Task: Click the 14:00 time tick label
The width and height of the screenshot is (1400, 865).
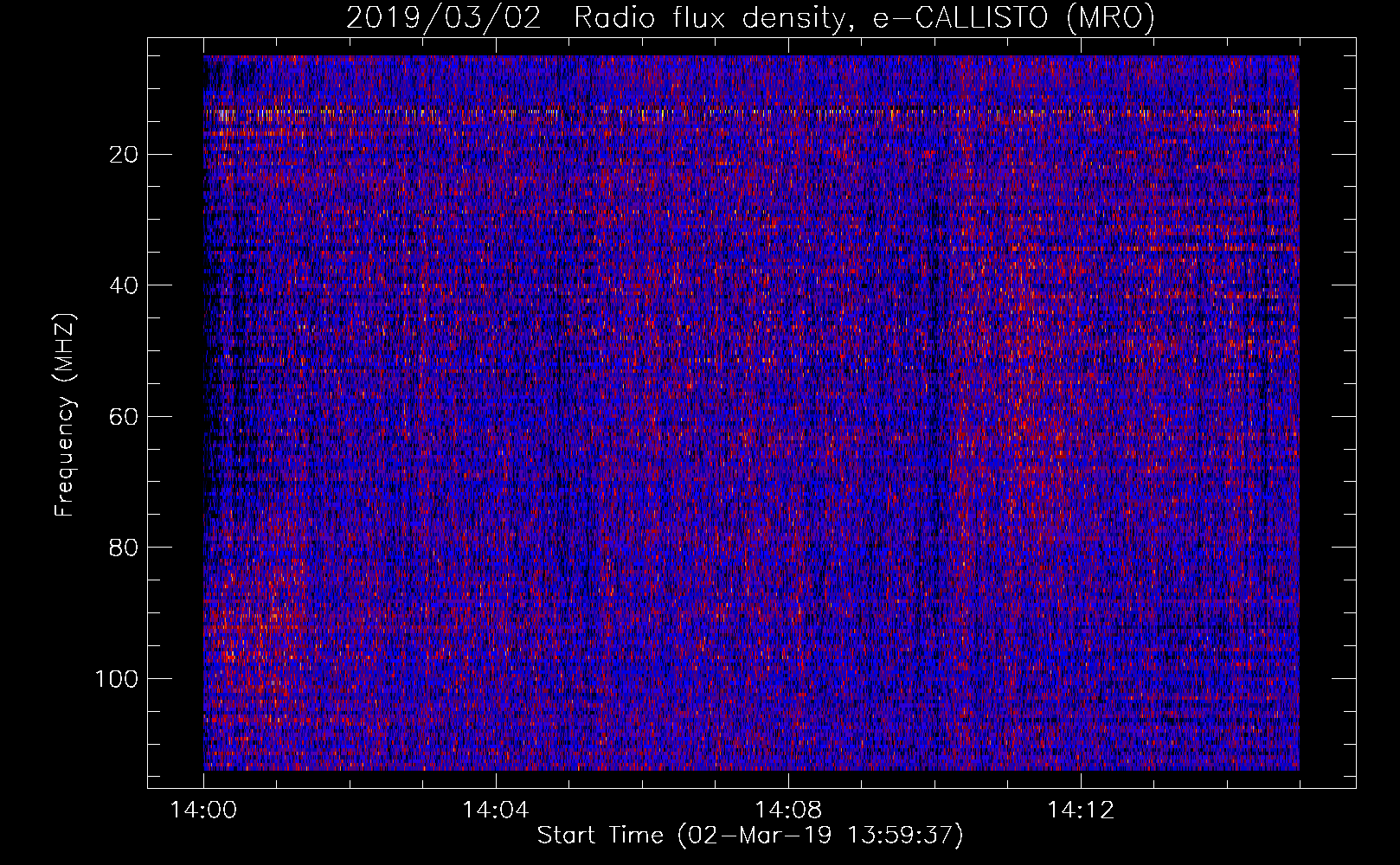Action: (204, 811)
